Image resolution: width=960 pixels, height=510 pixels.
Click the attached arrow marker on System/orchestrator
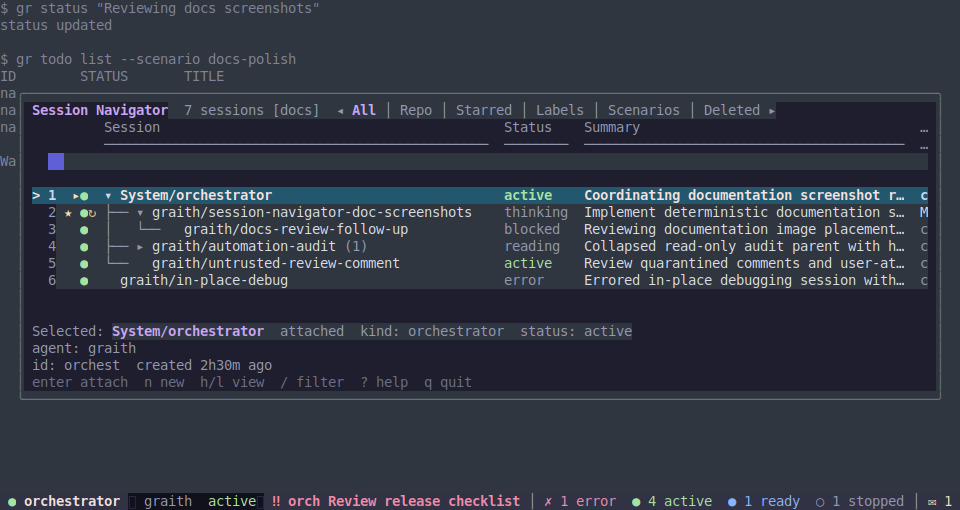click(76, 196)
